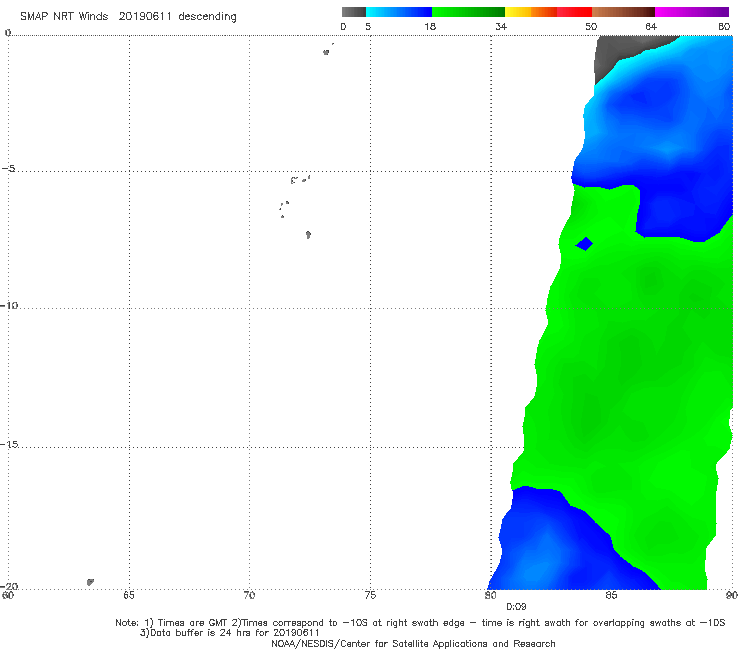Click the latitude axis label "-15"
Screen dimensions: 740x650
9,444
